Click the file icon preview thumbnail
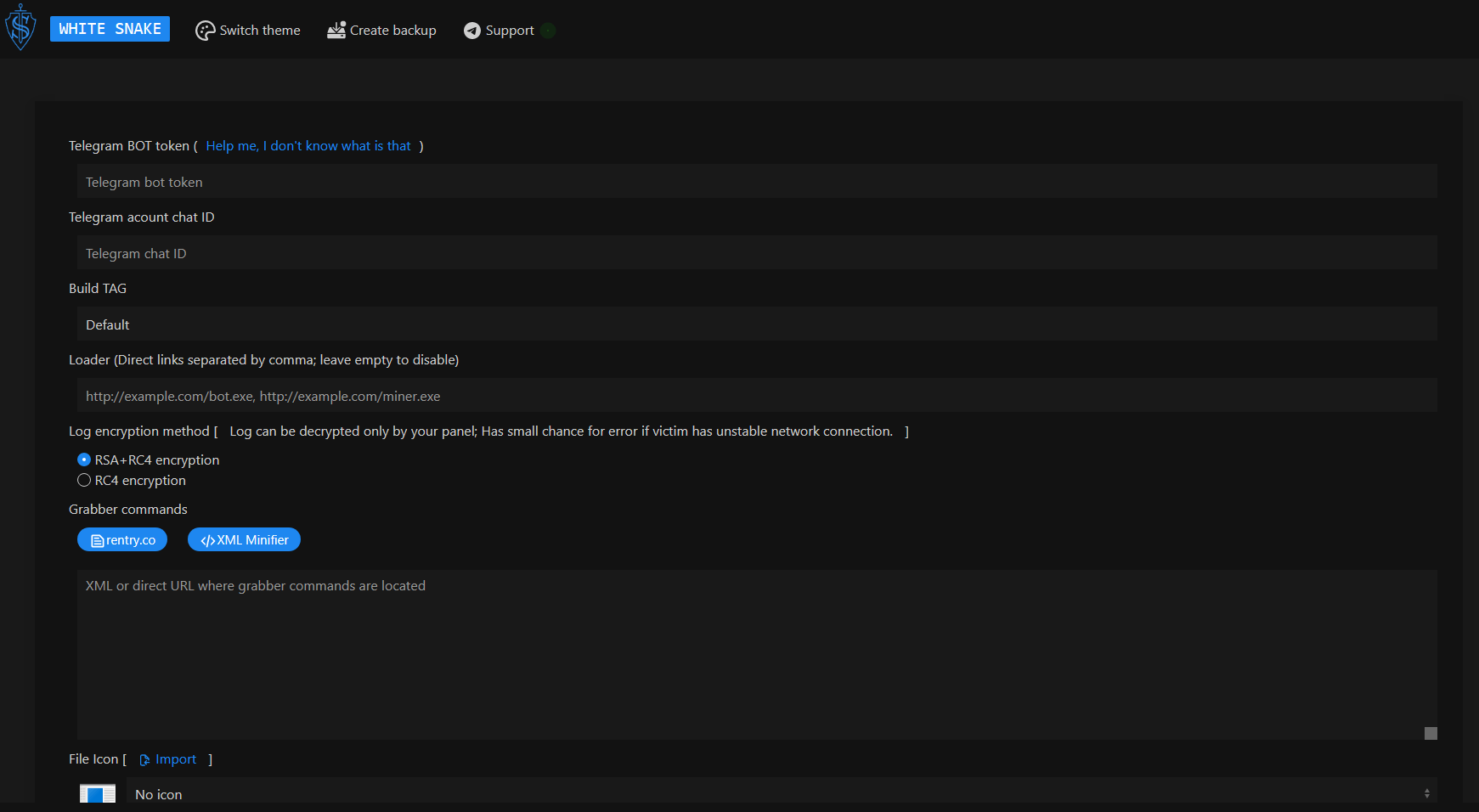The image size is (1479, 812). click(x=98, y=794)
